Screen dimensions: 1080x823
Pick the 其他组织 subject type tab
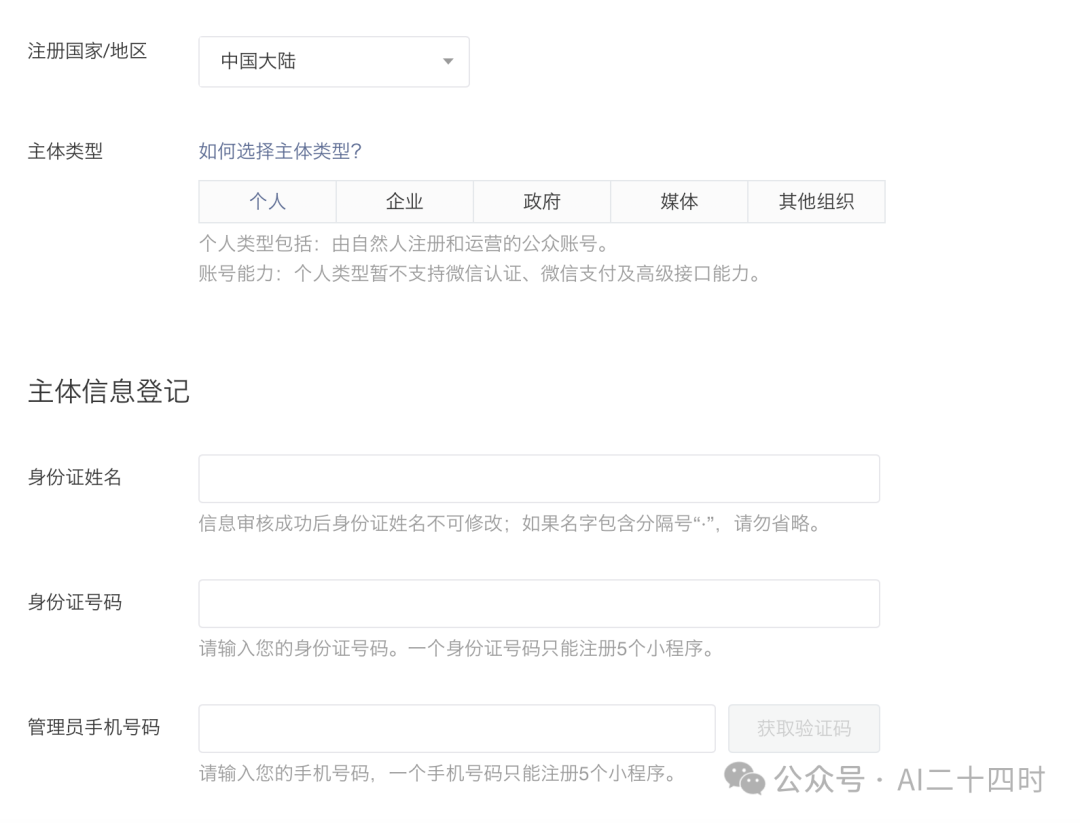816,202
